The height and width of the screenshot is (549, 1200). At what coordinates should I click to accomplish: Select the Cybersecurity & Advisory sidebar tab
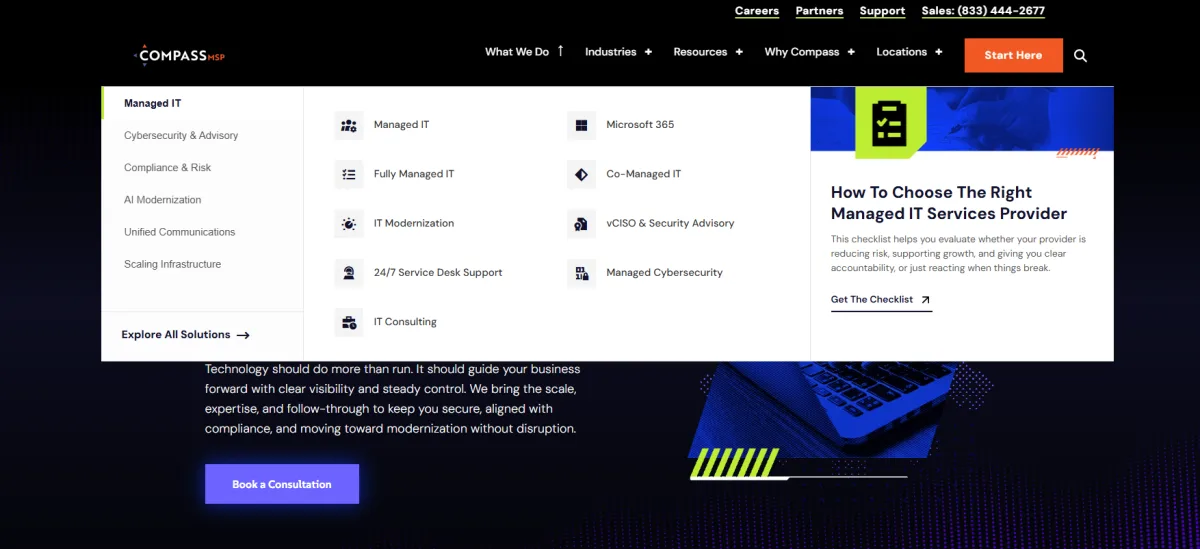tap(202, 135)
